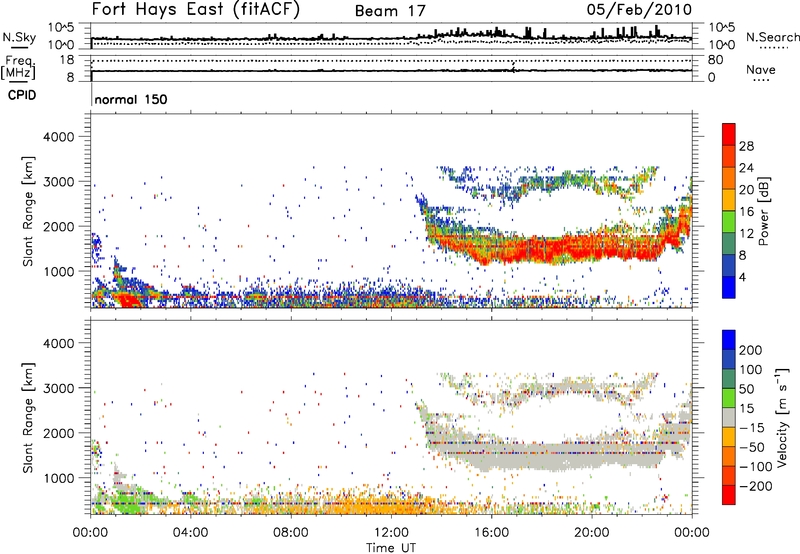
Task: Click the '04:00' time axis tick label
Action: (190, 533)
